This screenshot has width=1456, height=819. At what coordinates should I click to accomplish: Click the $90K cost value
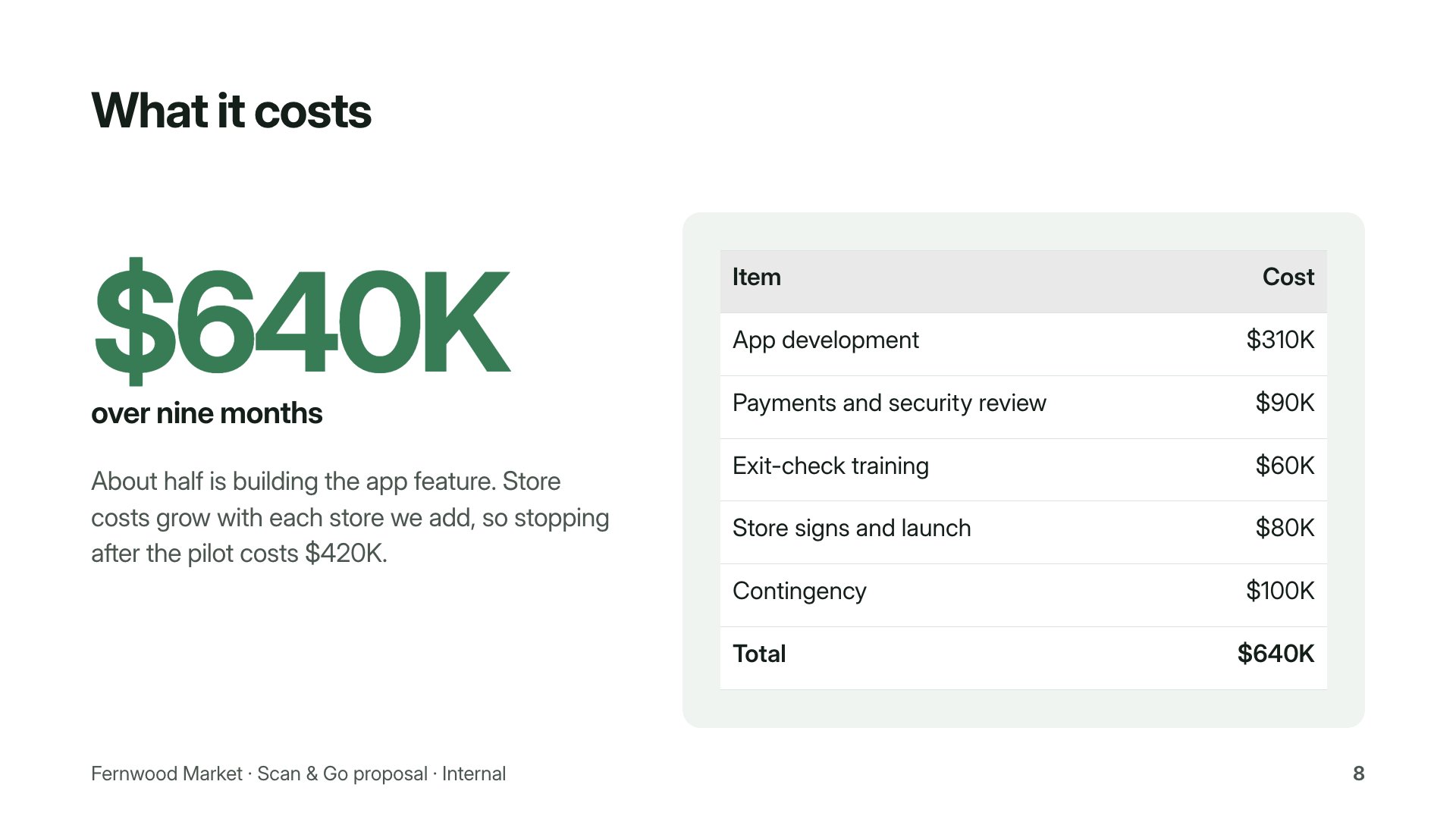pos(1285,403)
